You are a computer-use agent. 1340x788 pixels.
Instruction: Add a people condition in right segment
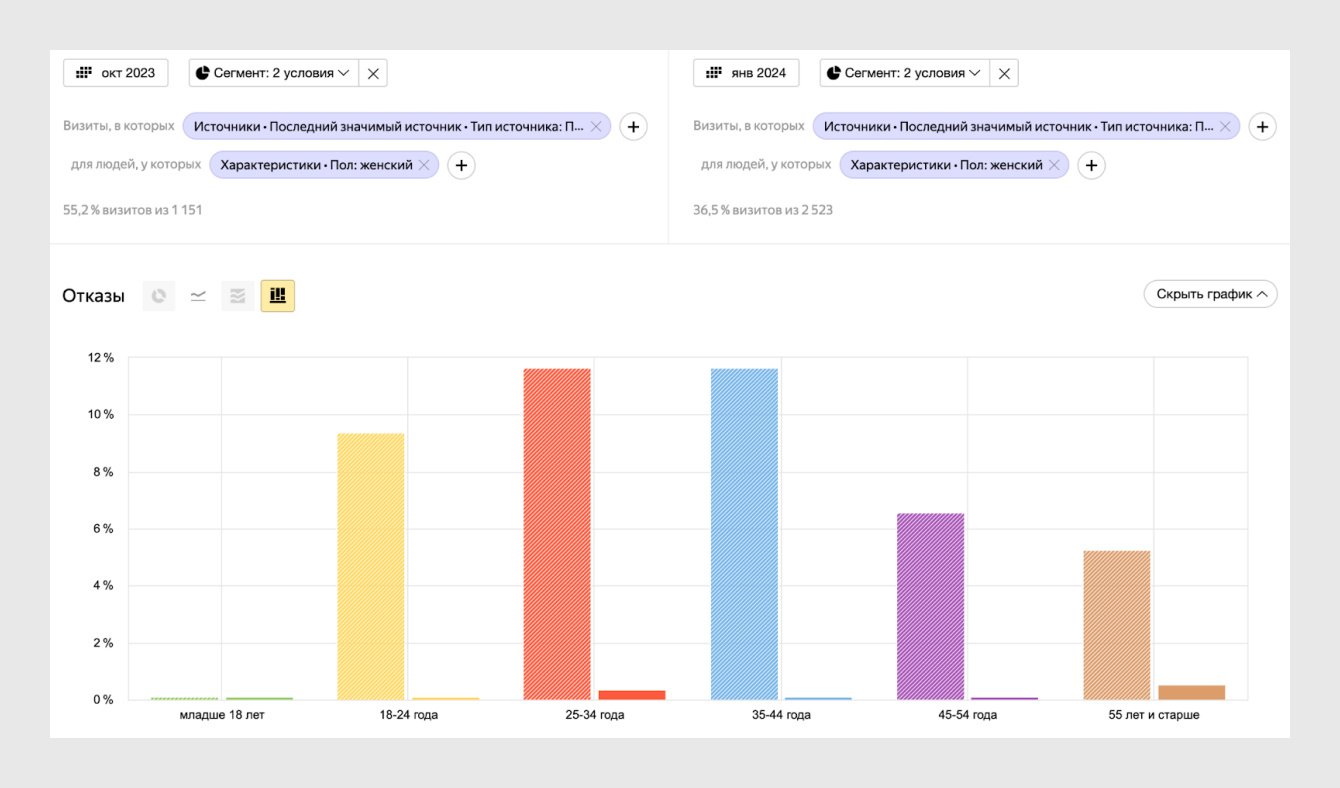[x=1091, y=165]
